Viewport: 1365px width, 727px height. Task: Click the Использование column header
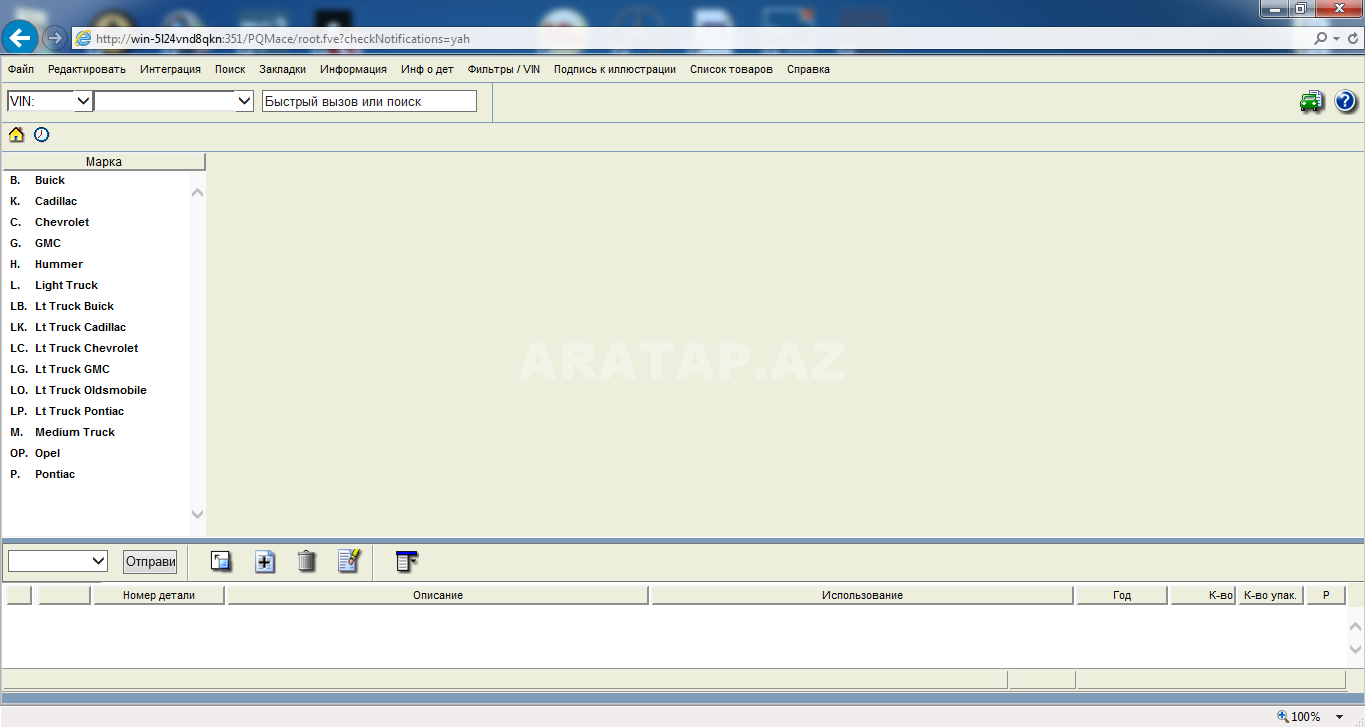coord(862,595)
